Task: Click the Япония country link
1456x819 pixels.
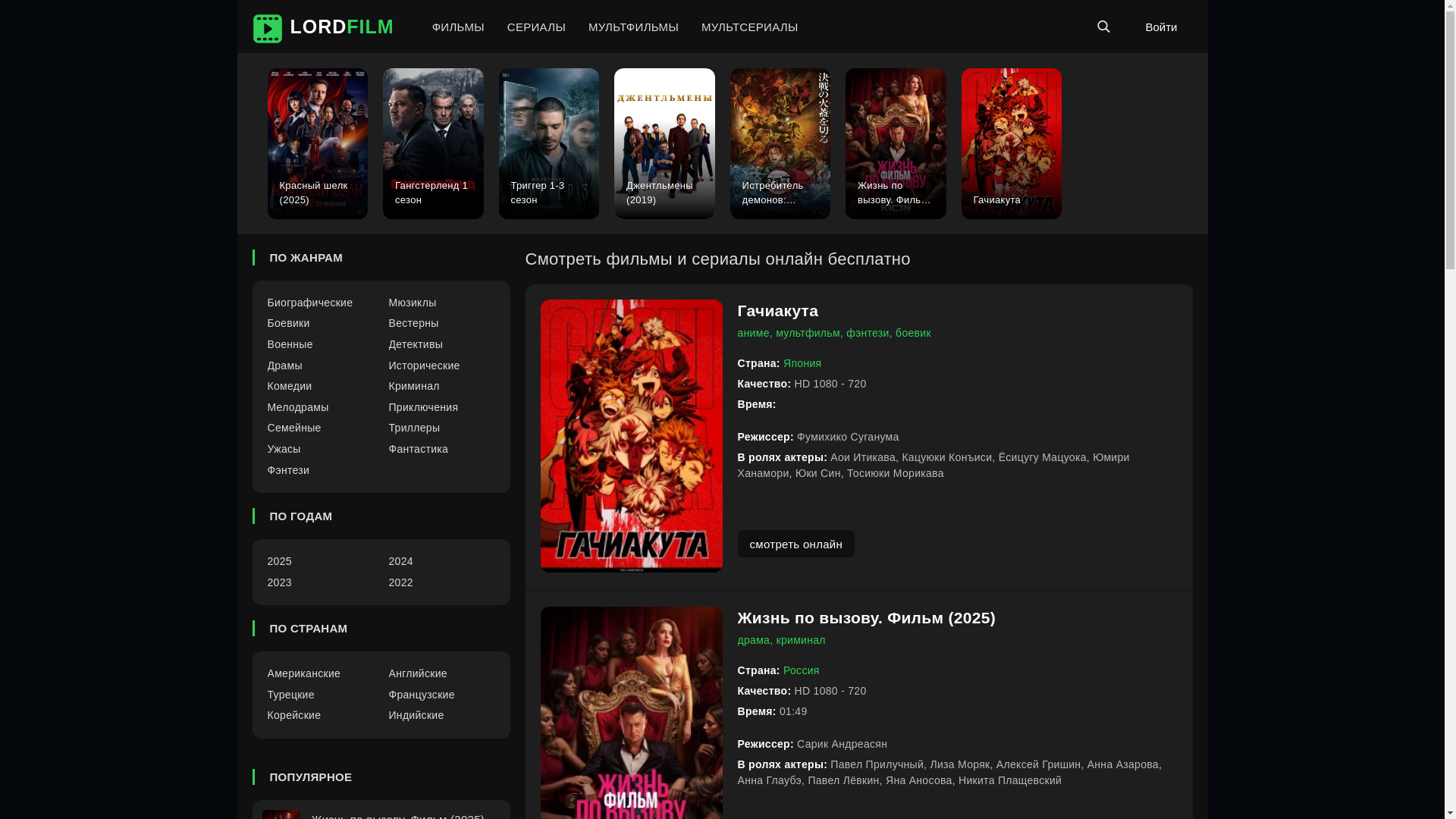Action: point(802,363)
